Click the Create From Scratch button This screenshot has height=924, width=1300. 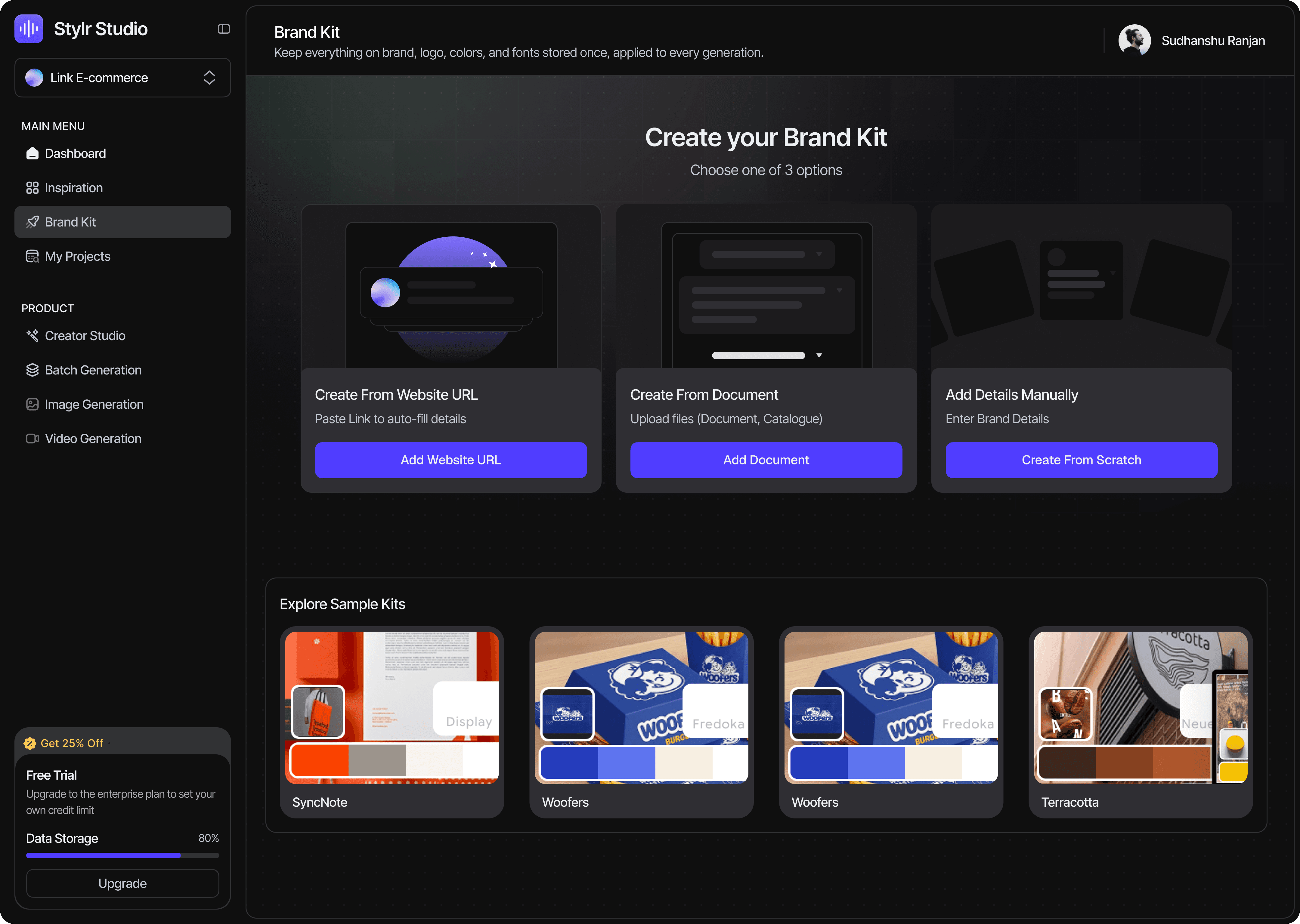pyautogui.click(x=1082, y=460)
